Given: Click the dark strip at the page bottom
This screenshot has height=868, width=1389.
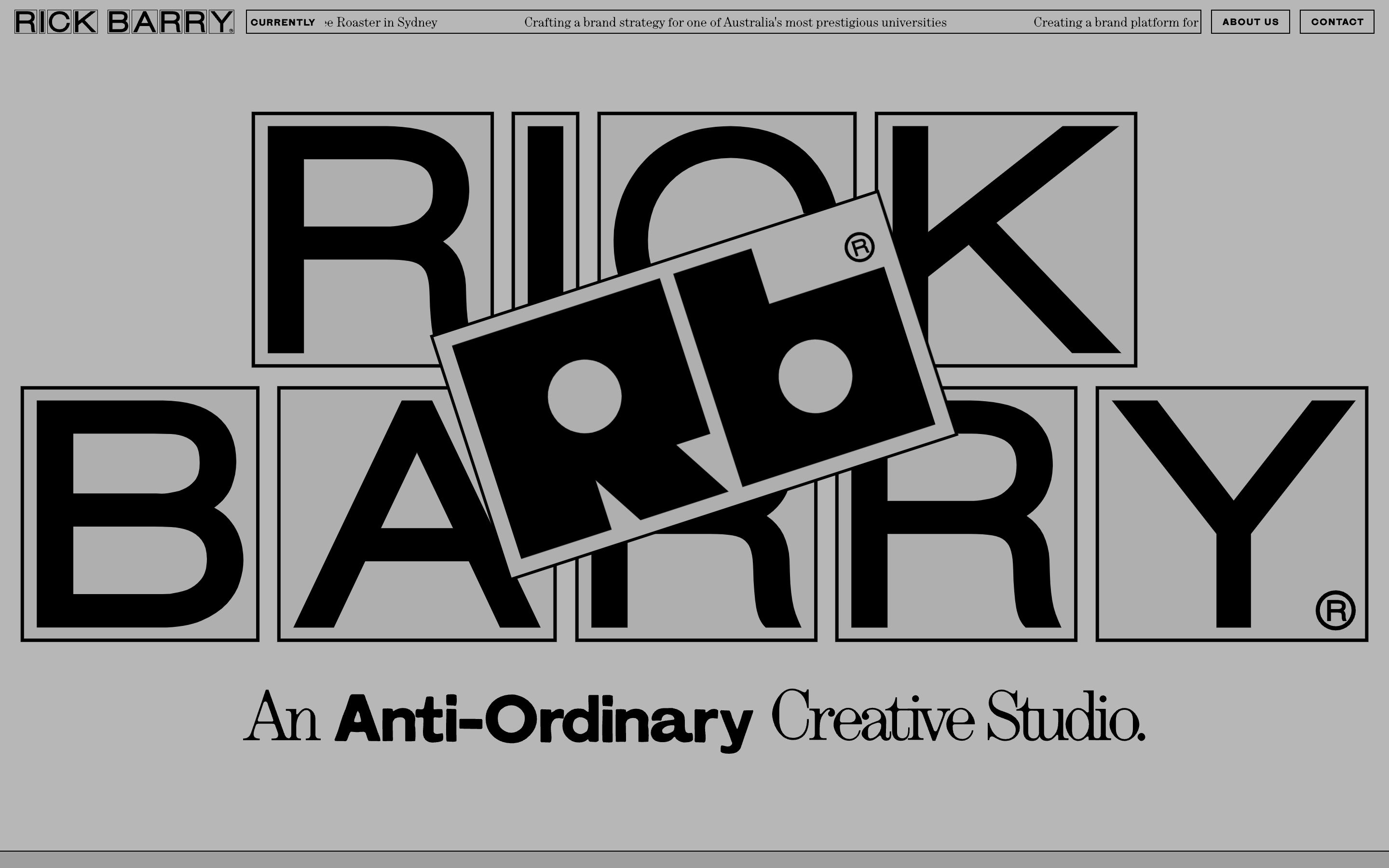Looking at the screenshot, I should 694,859.
